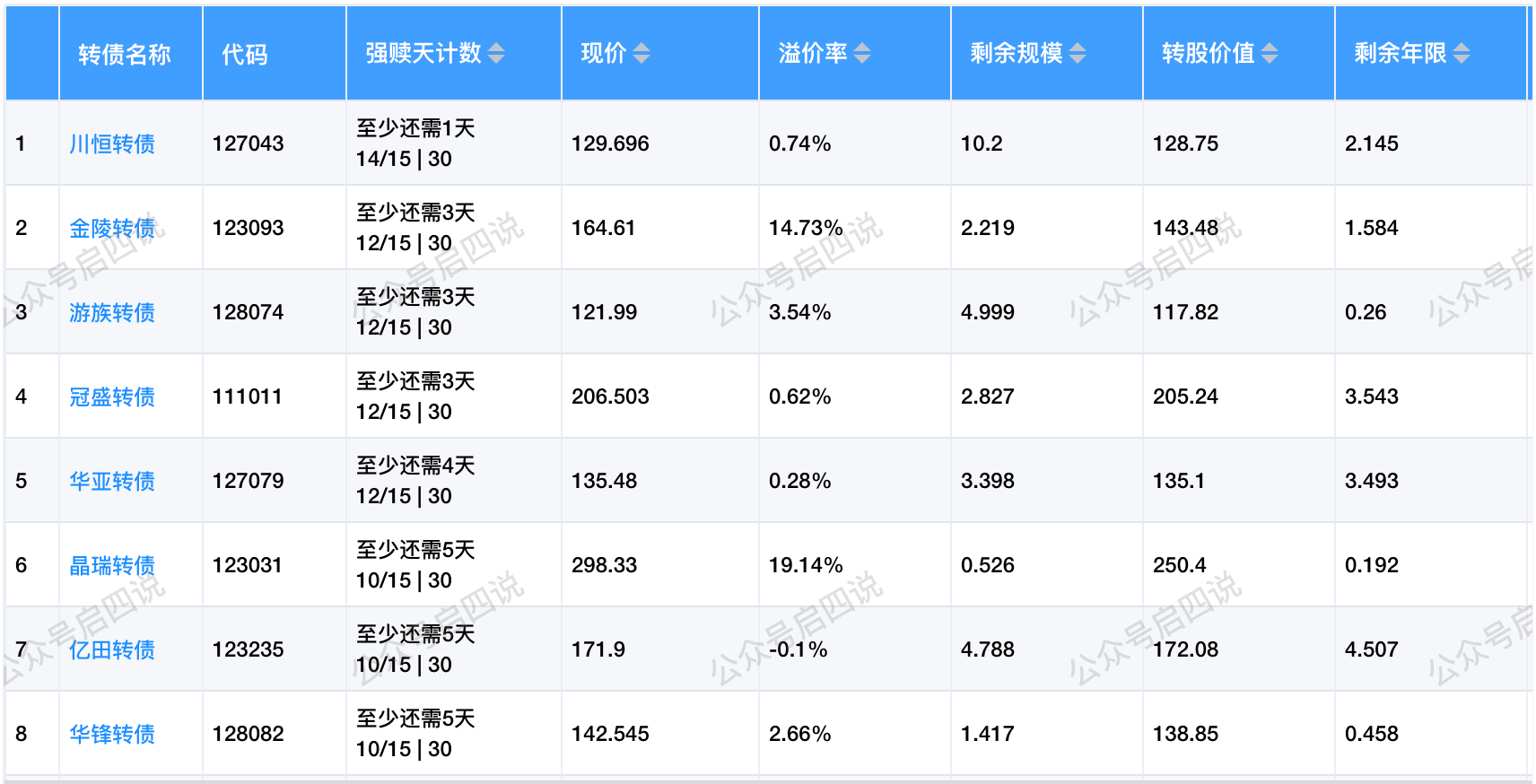
Task: Click the 冠盛转债 link
Action: (x=112, y=396)
